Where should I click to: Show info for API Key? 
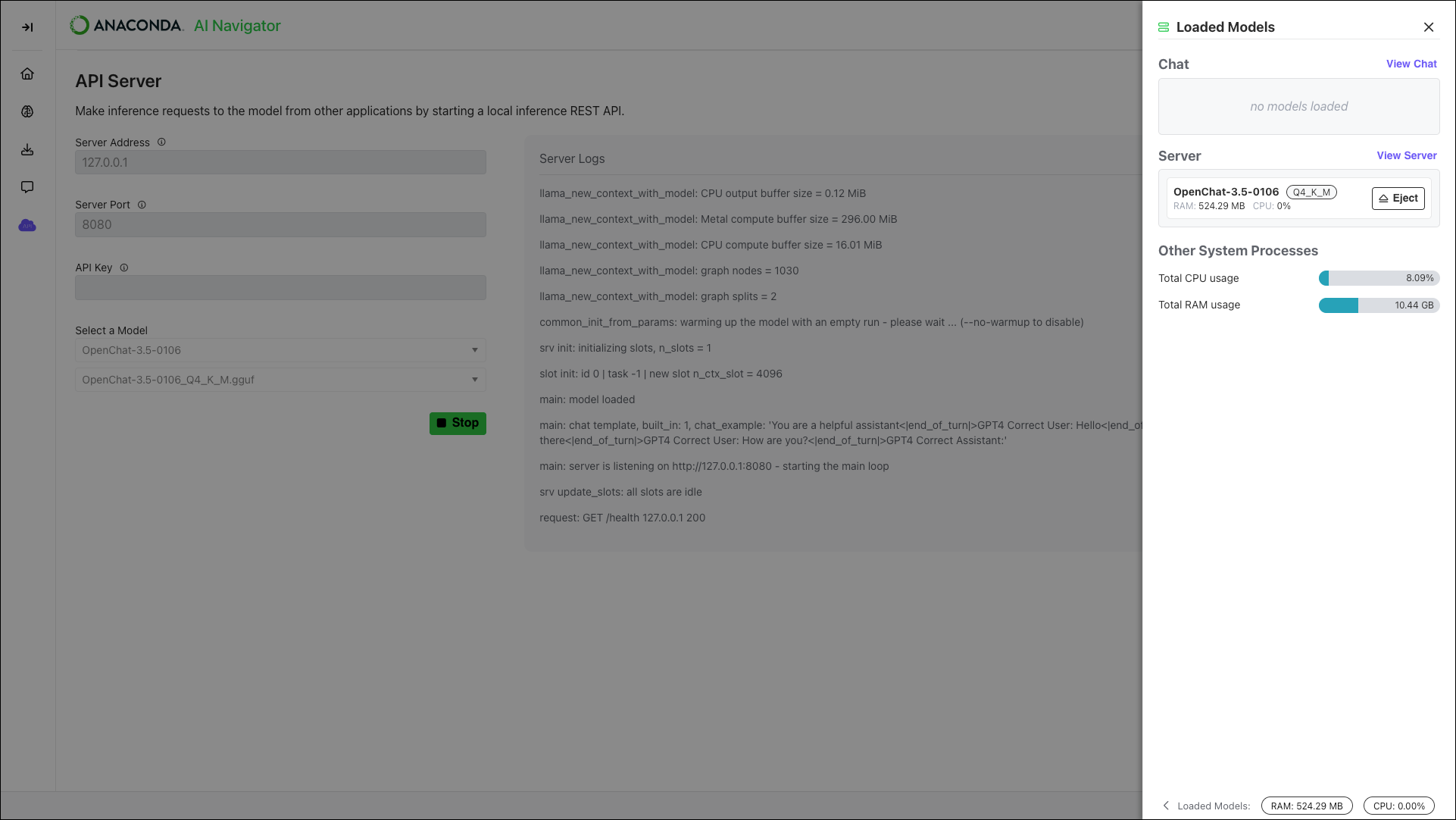(x=124, y=268)
